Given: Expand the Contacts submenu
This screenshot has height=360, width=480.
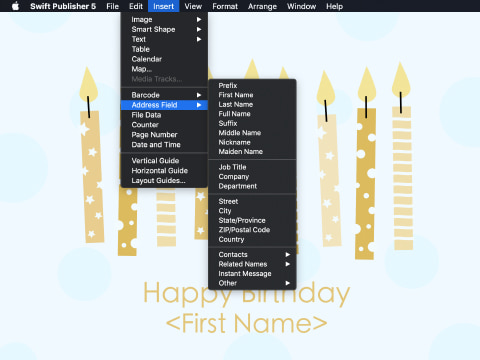Looking at the screenshot, I should (x=252, y=255).
